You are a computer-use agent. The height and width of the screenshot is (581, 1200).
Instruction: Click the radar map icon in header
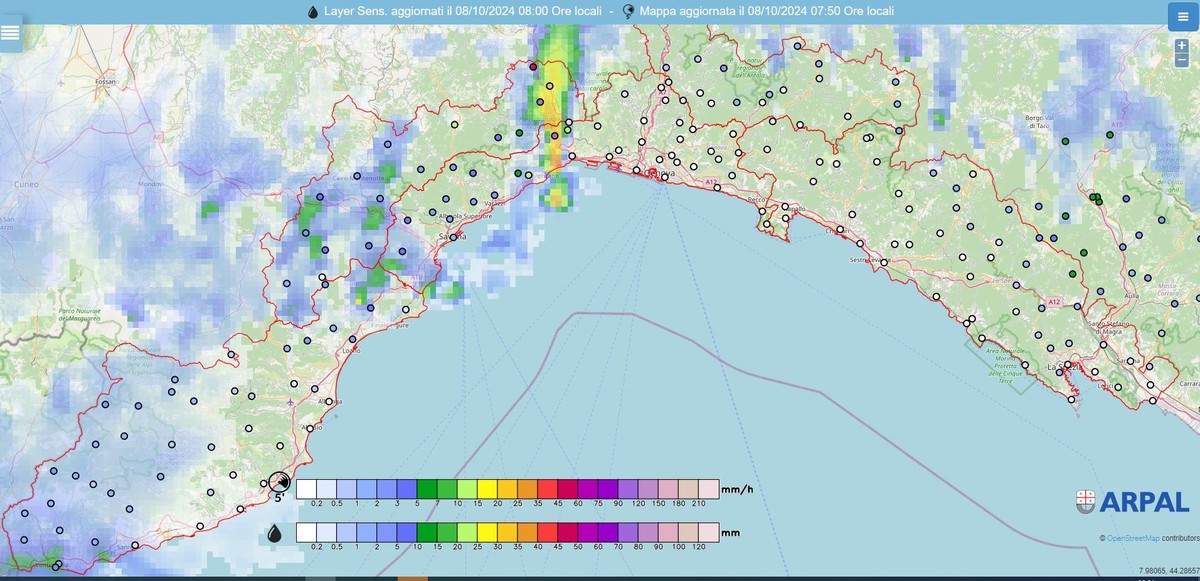pos(628,11)
